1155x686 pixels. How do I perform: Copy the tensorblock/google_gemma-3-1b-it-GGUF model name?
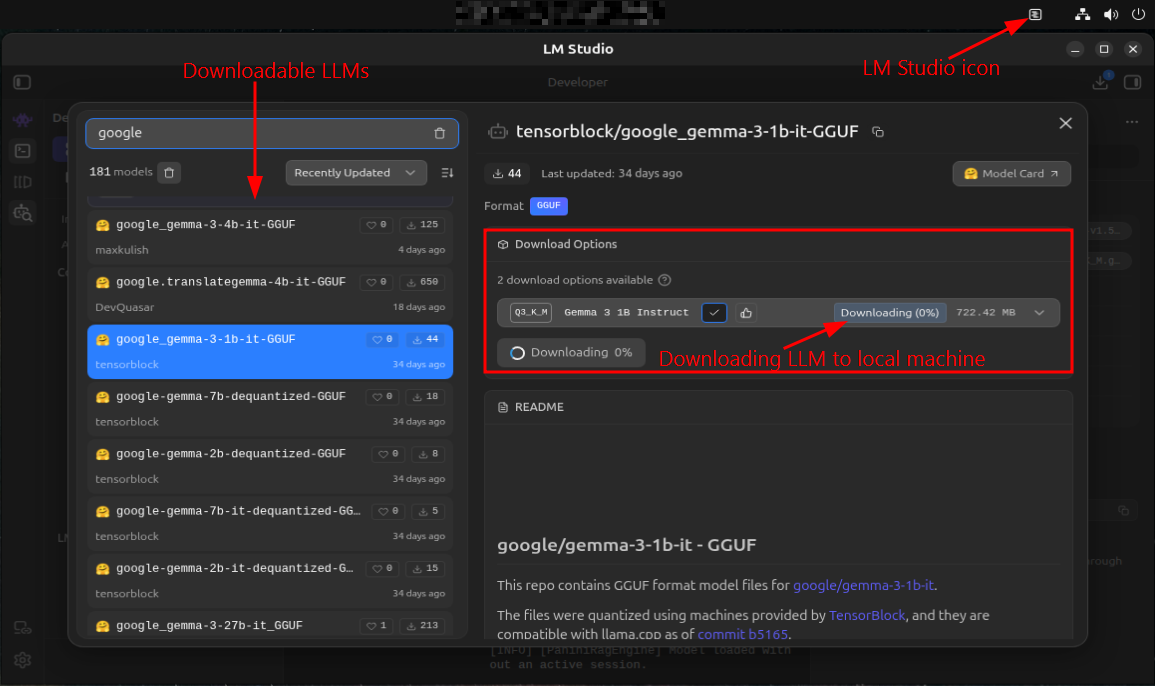877,132
